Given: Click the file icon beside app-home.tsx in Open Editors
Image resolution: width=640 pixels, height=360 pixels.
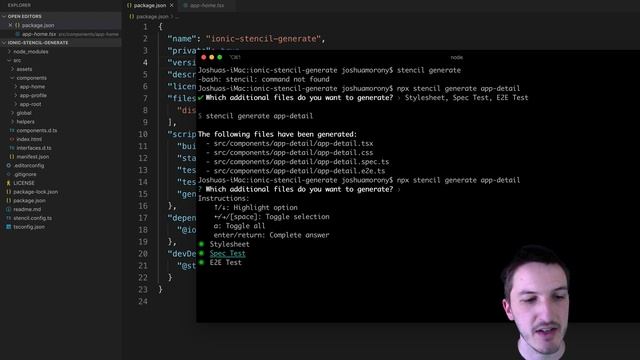Looking at the screenshot, I should coord(17,34).
